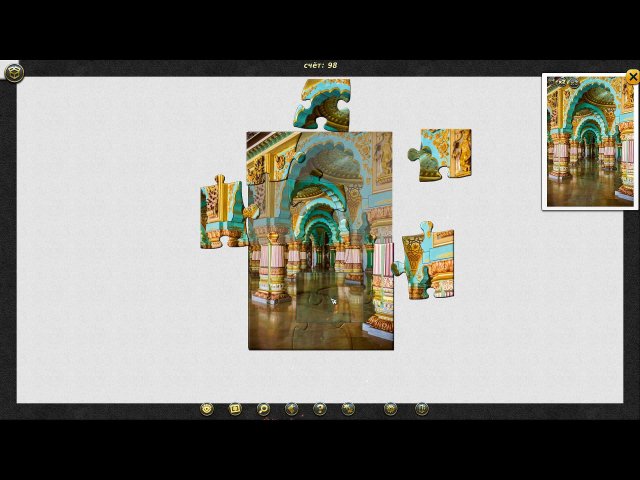Click the toolbar icon right of magnifier
This screenshot has width=640, height=480.
pos(292,409)
